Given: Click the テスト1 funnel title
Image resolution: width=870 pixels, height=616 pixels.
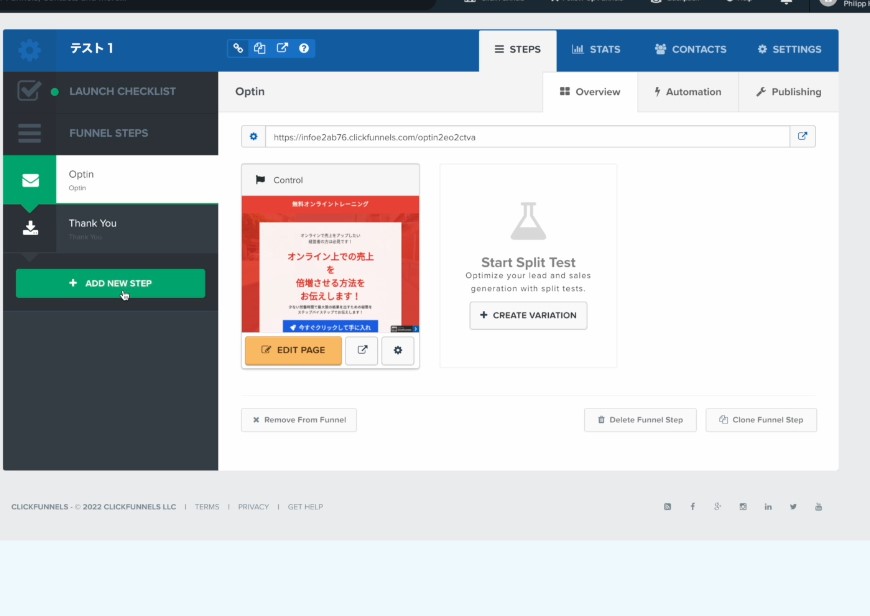Looking at the screenshot, I should [x=92, y=49].
